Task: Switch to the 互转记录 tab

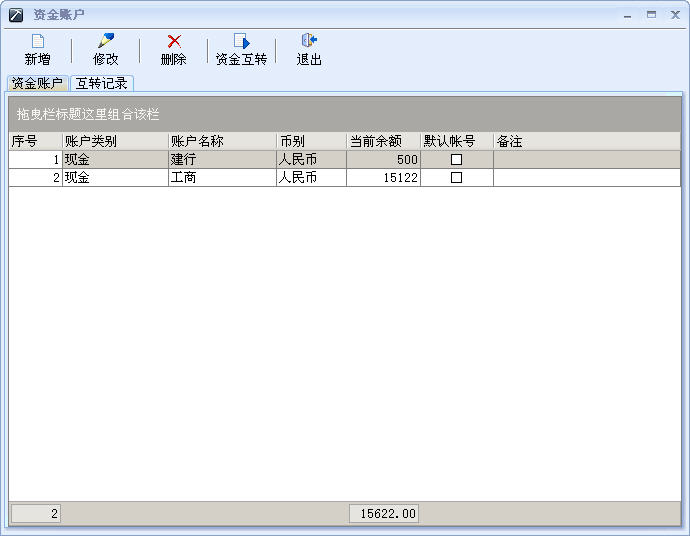Action: 102,83
